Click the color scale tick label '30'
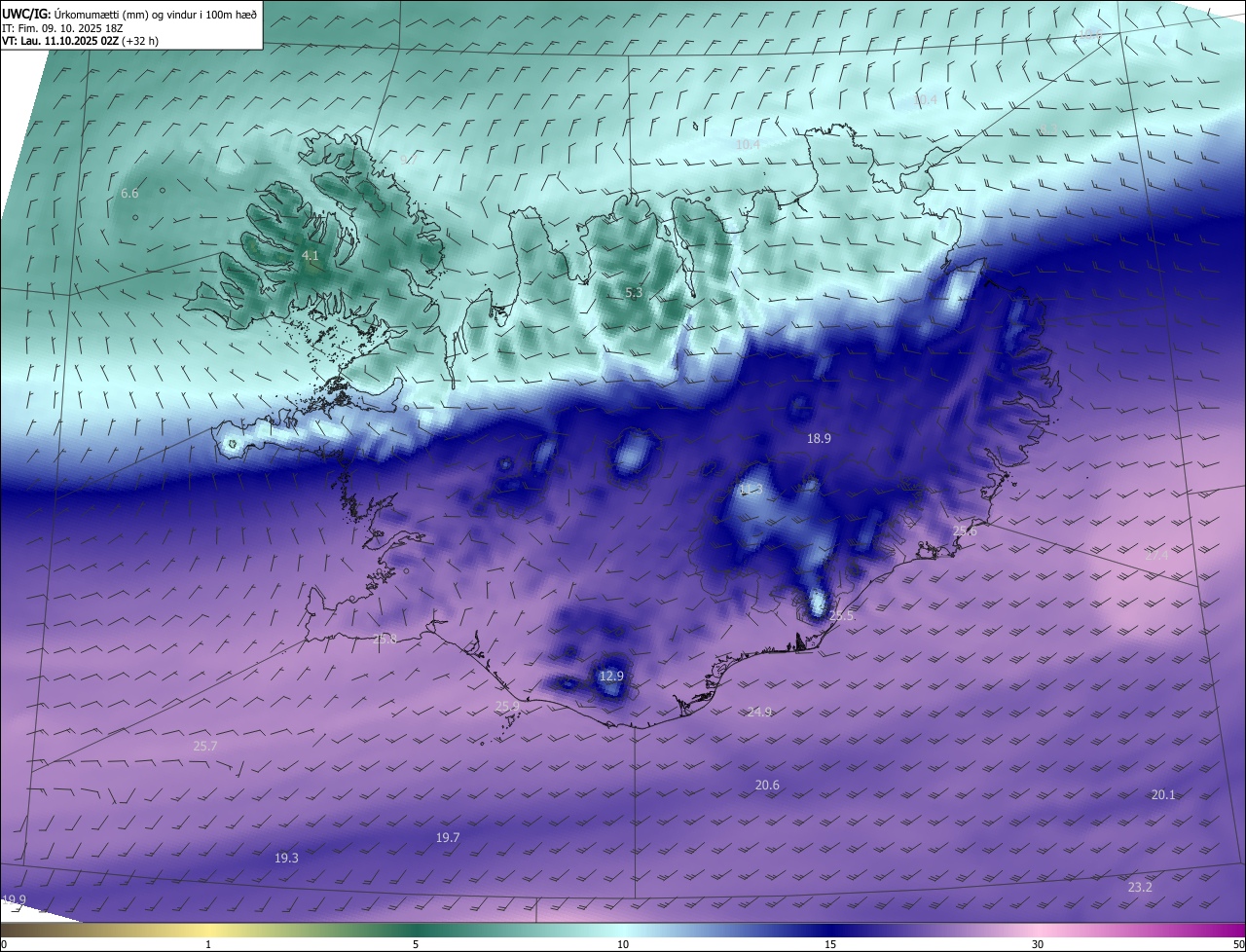The height and width of the screenshot is (952, 1246). coord(1038,944)
